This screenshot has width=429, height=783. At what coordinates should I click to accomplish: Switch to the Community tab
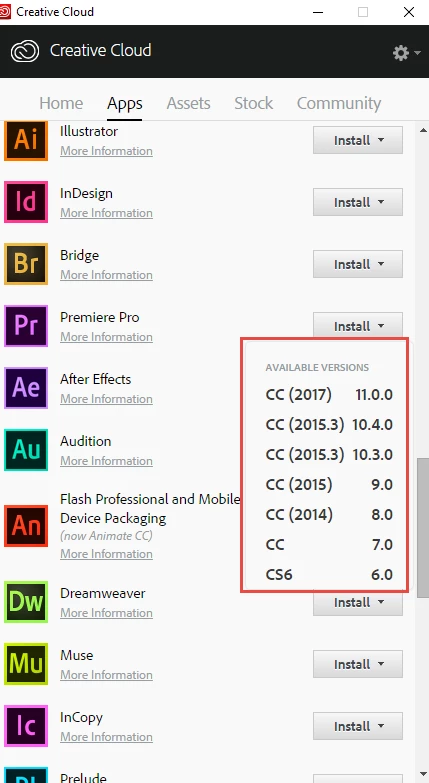click(339, 103)
